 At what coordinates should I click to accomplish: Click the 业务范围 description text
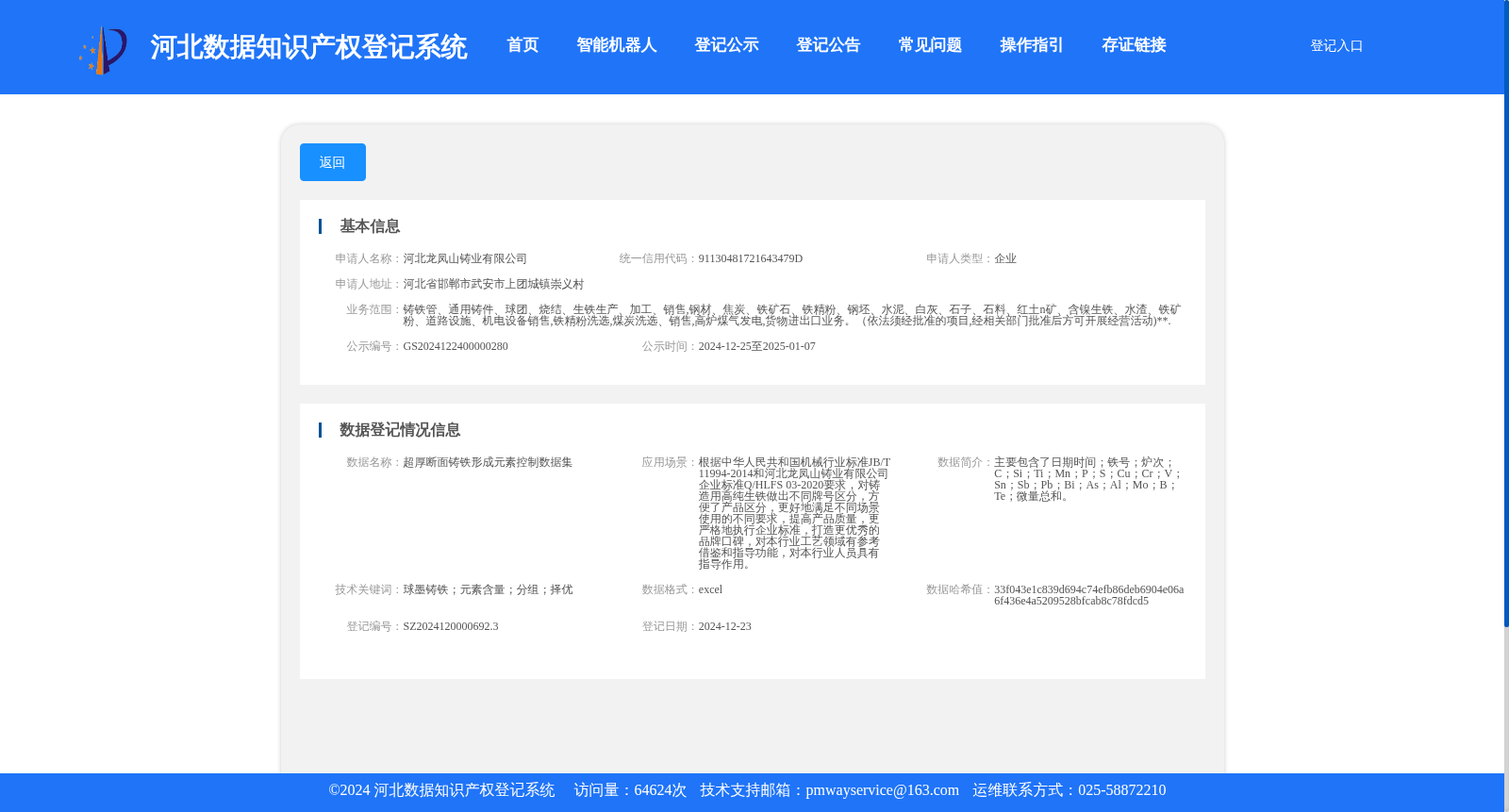792,315
